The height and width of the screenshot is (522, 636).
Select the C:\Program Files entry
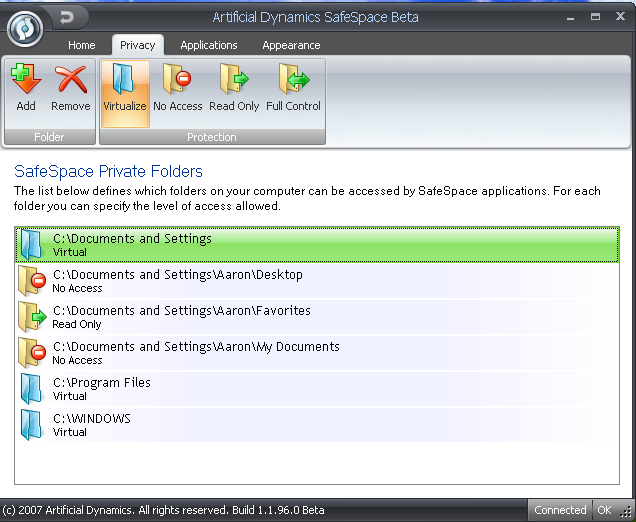click(x=317, y=389)
